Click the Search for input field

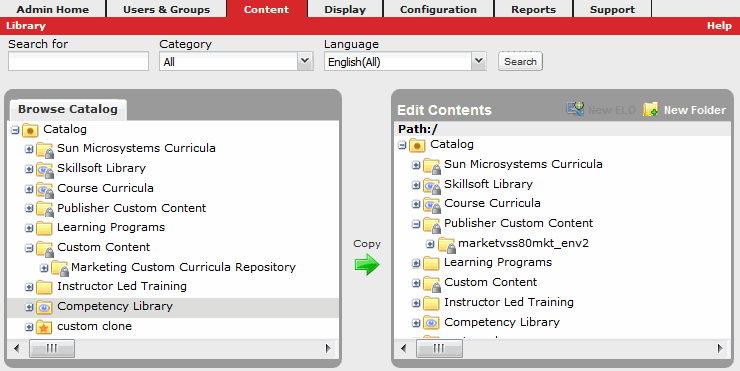click(x=78, y=61)
